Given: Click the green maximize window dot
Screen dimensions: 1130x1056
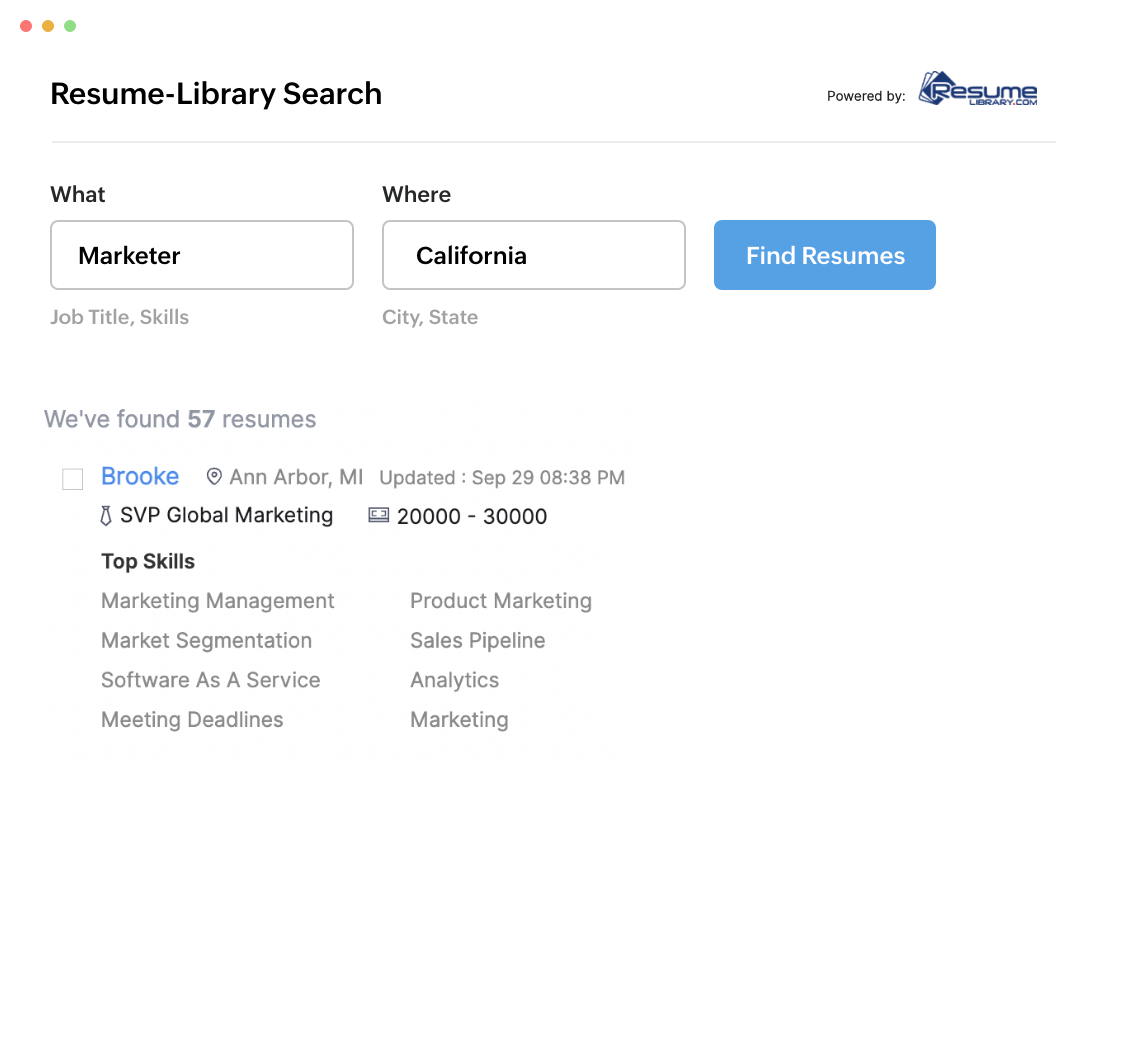Looking at the screenshot, I should pyautogui.click(x=70, y=26).
